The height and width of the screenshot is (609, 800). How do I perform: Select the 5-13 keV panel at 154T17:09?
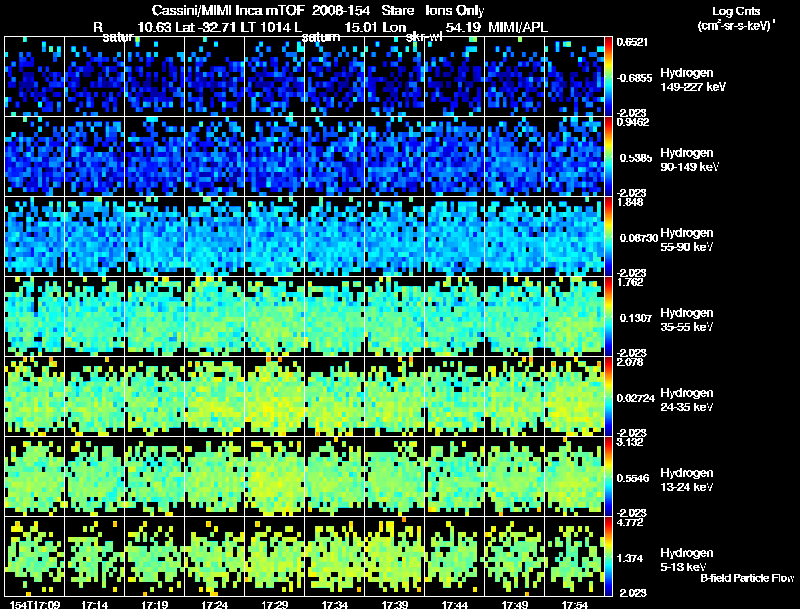[35, 557]
